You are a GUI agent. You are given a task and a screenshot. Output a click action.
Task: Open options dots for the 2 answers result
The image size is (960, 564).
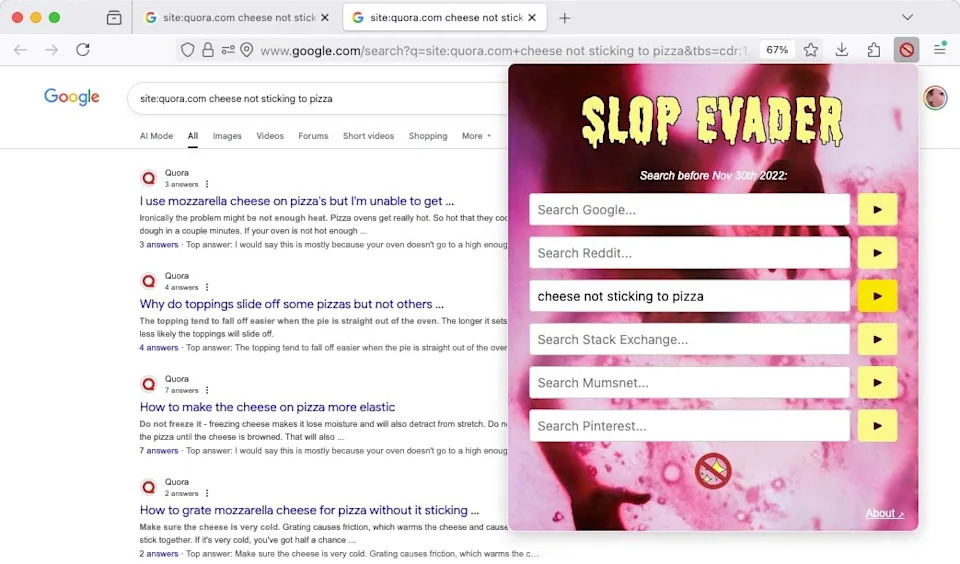207,493
